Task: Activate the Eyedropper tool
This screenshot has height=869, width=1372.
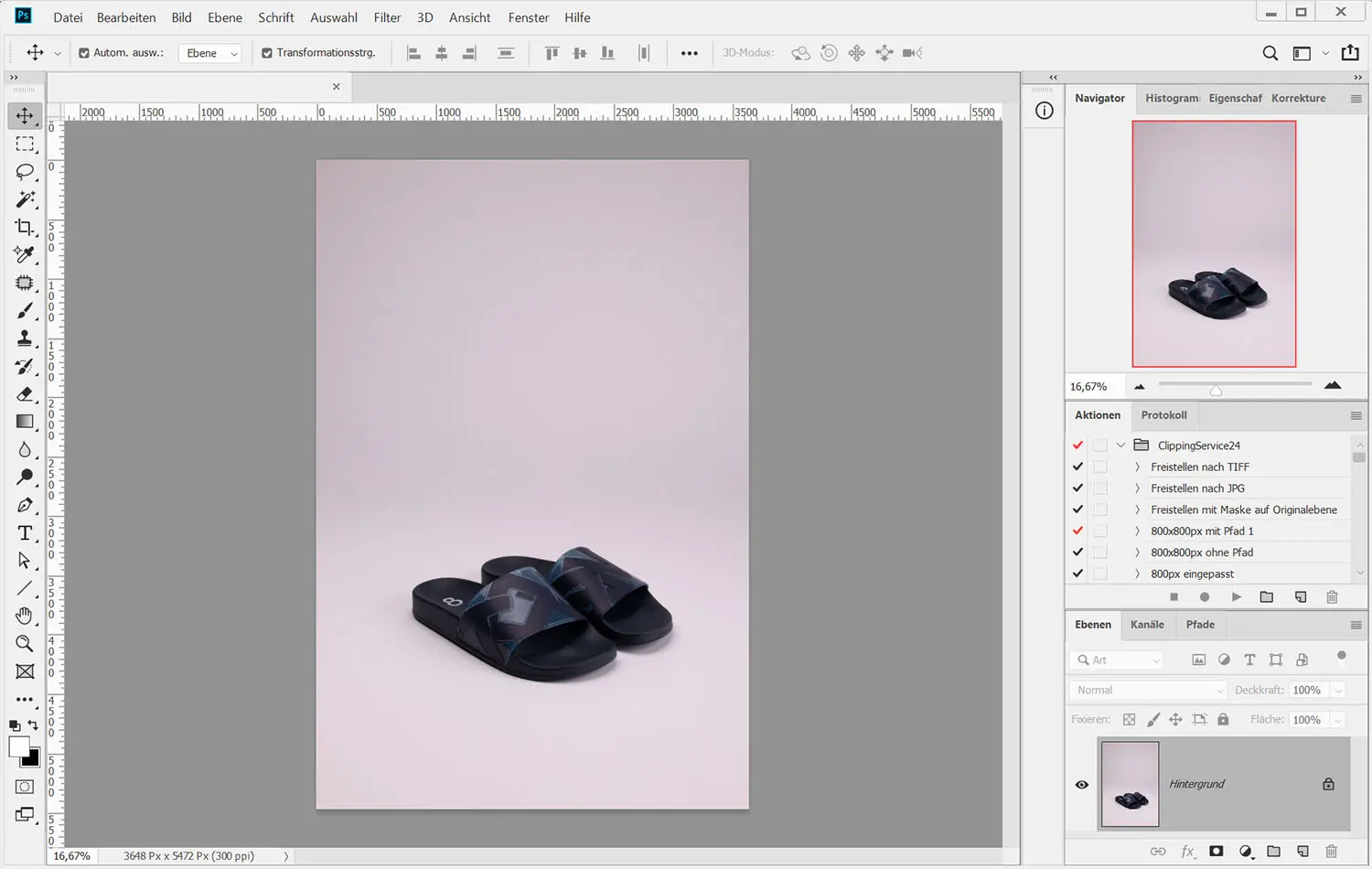Action: coord(25,254)
